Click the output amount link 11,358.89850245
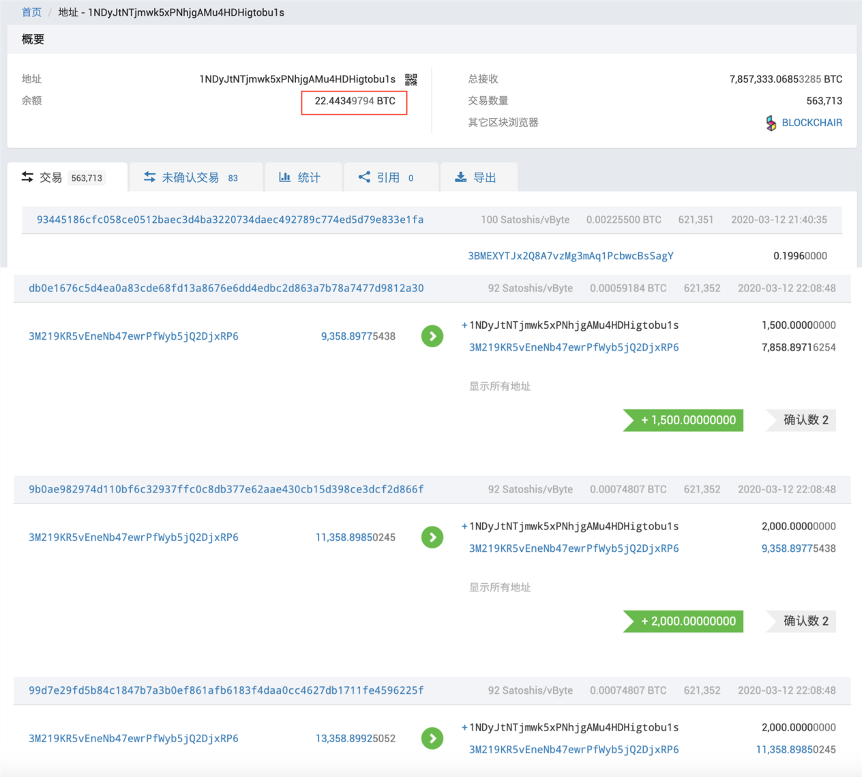Image resolution: width=862 pixels, height=777 pixels. 796,750
